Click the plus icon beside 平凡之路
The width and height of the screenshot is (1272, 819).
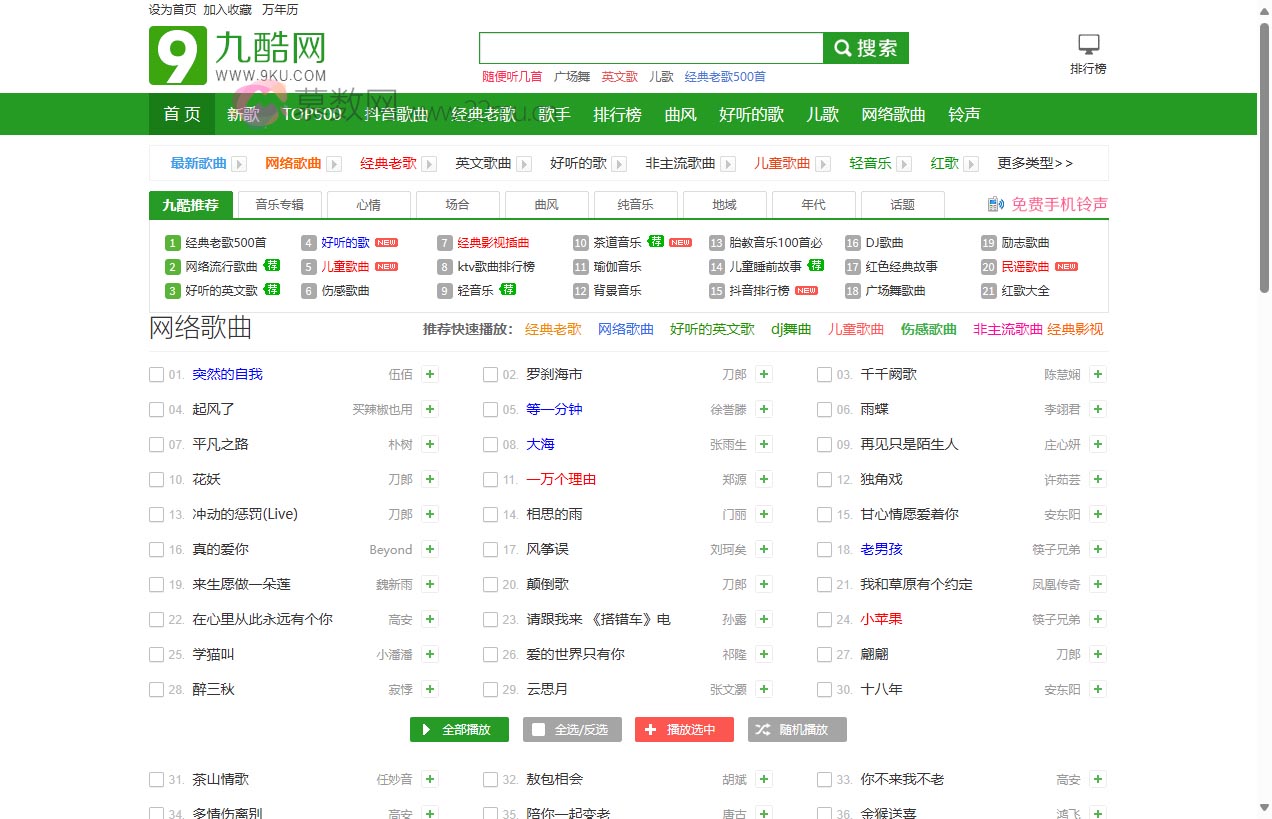(x=429, y=444)
